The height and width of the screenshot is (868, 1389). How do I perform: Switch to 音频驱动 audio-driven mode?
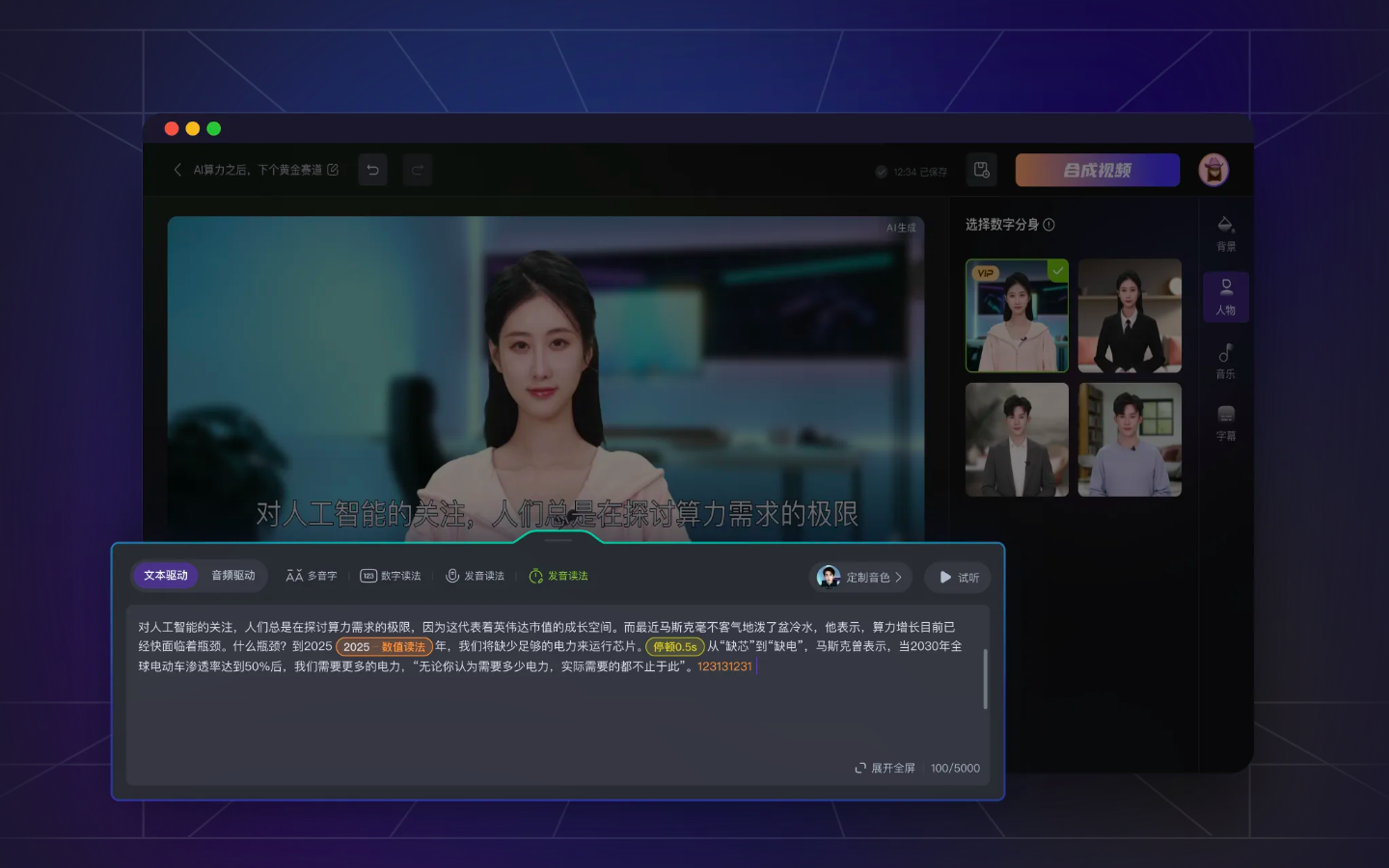coord(233,576)
